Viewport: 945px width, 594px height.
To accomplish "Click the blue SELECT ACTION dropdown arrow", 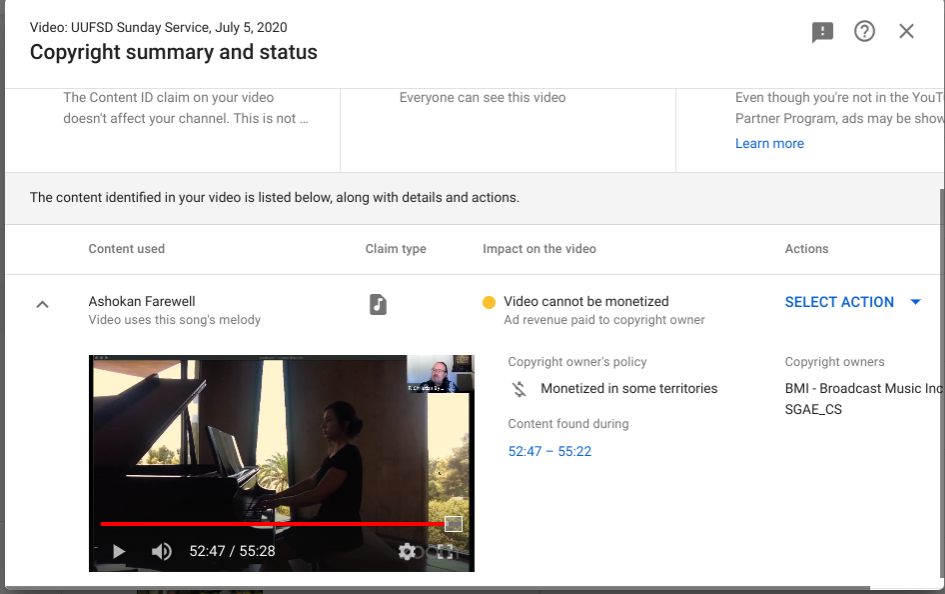I will click(915, 302).
